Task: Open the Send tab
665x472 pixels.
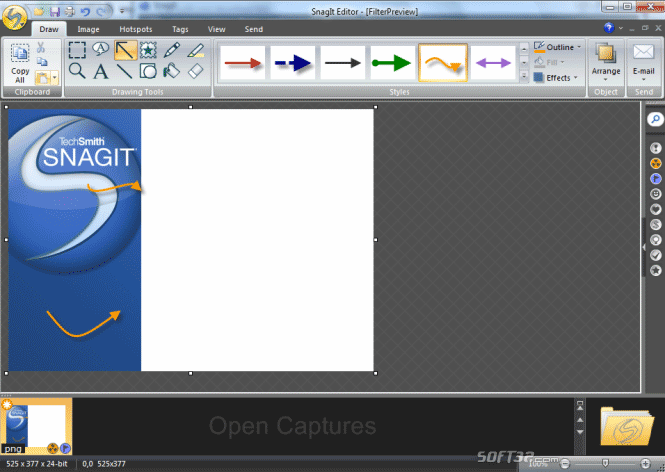Action: point(254,29)
